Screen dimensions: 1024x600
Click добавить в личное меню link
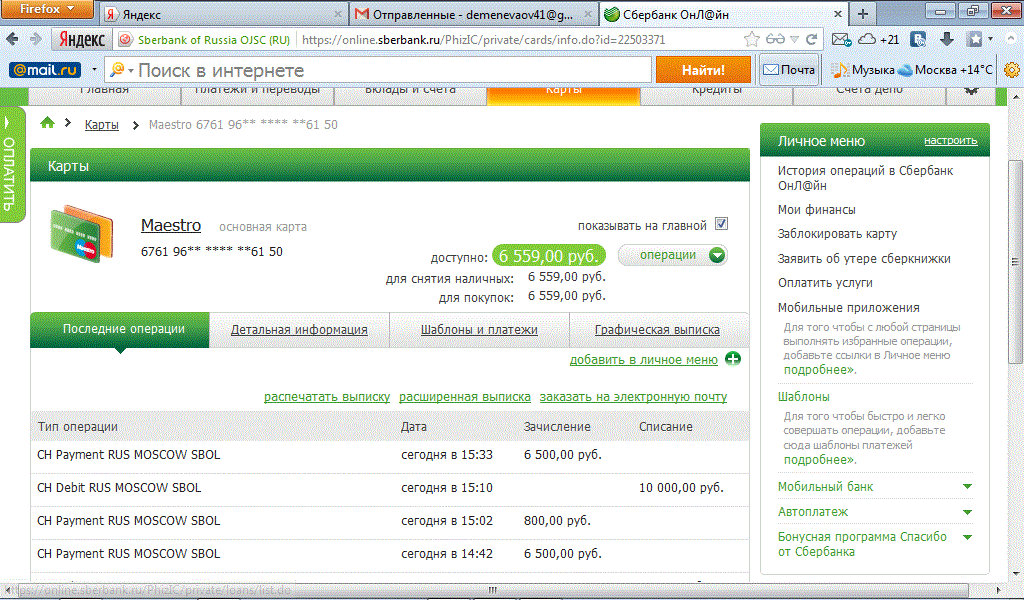point(643,360)
